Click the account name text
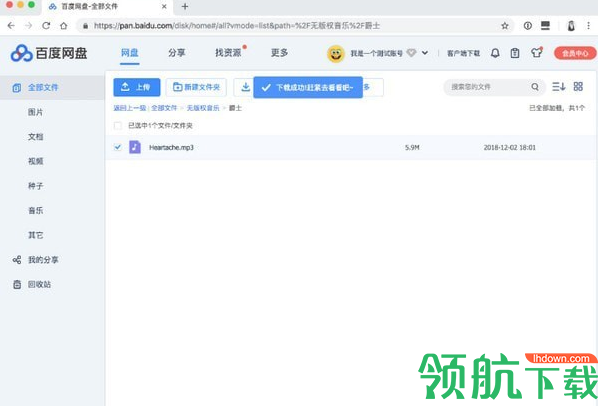This screenshot has height=406, width=598. [x=376, y=53]
